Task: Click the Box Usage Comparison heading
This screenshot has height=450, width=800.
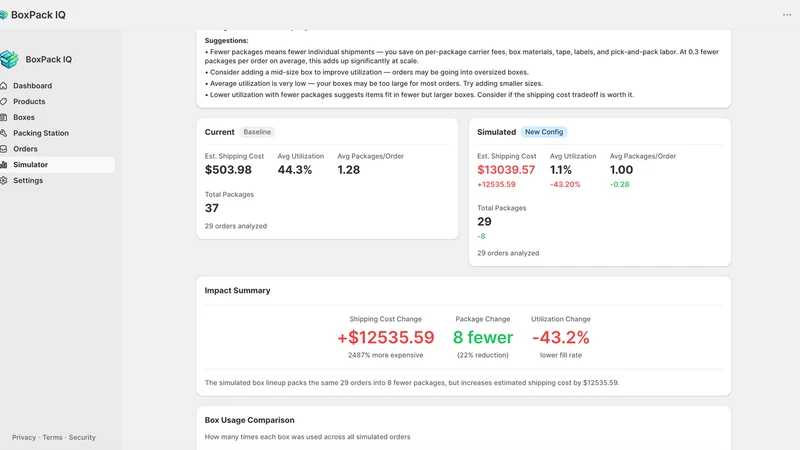Action: point(249,420)
